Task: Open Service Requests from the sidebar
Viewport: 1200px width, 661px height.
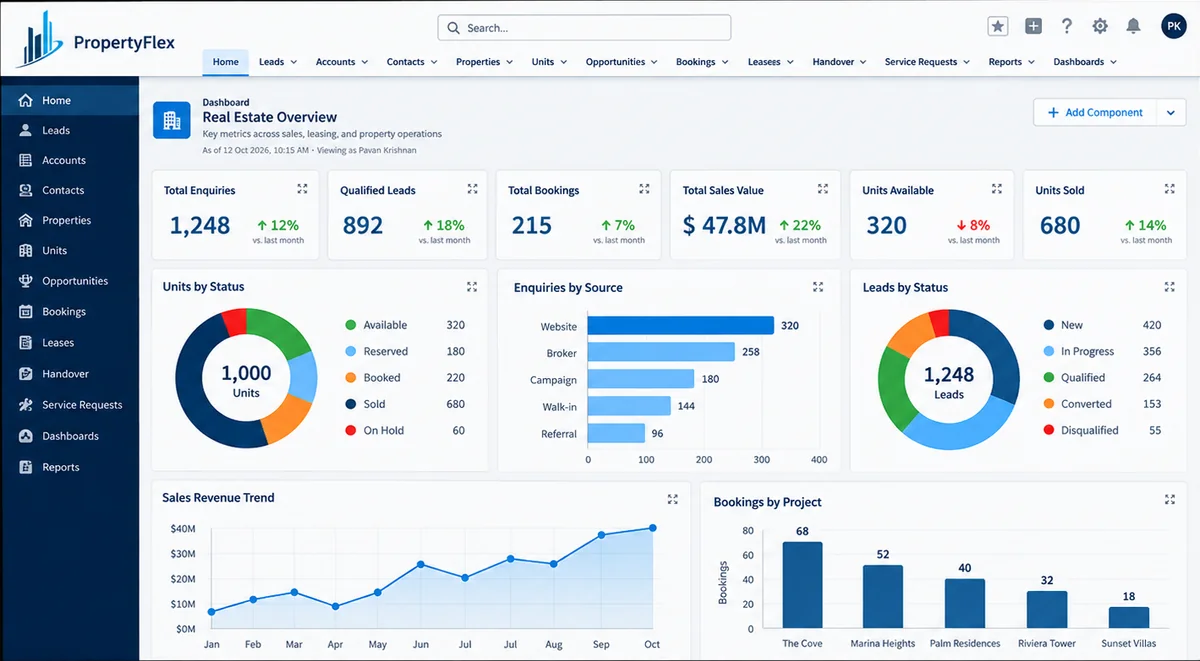Action: click(x=70, y=405)
